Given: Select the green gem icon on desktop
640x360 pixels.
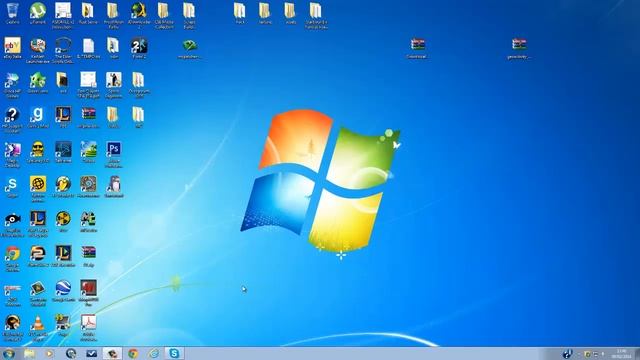Looking at the screenshot, I should pyautogui.click(x=189, y=45).
